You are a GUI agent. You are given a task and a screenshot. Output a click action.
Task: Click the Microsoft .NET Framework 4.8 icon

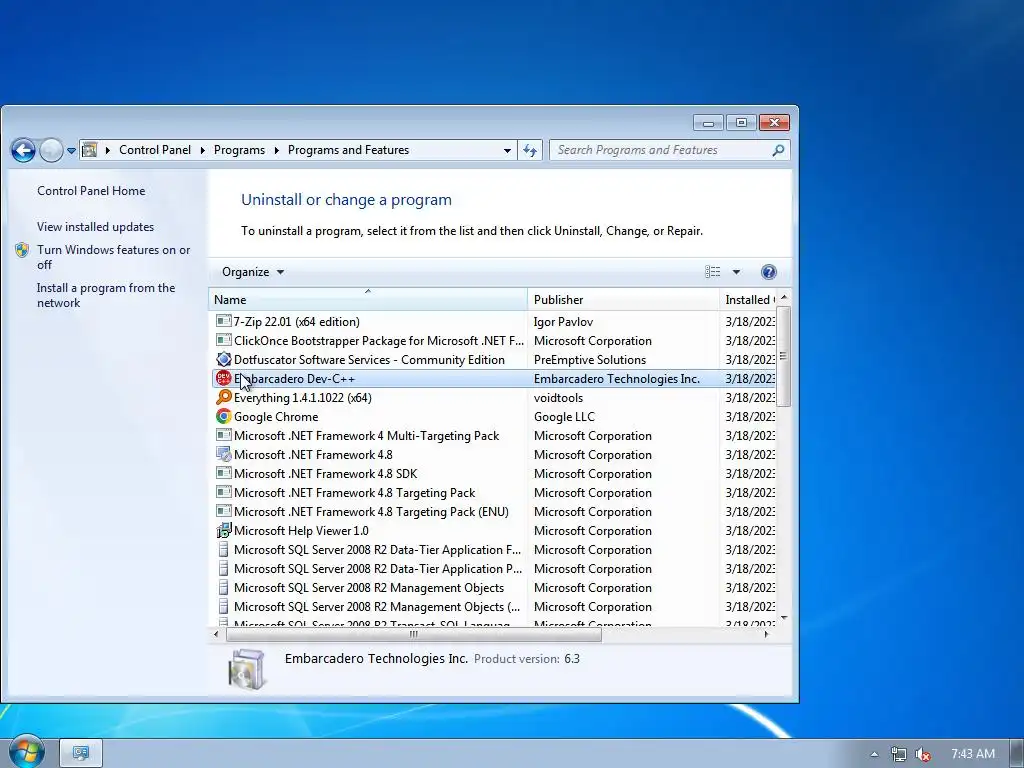(223, 454)
